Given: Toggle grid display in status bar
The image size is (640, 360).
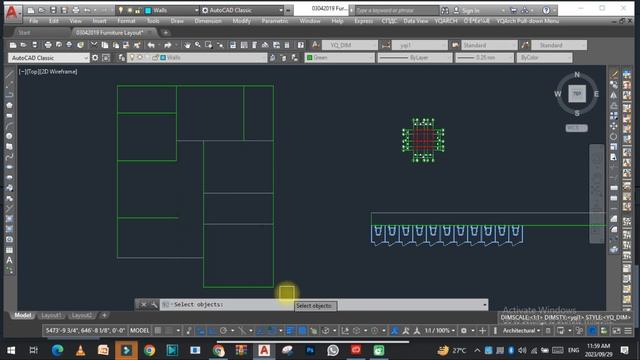Looking at the screenshot, I should pos(158,330).
